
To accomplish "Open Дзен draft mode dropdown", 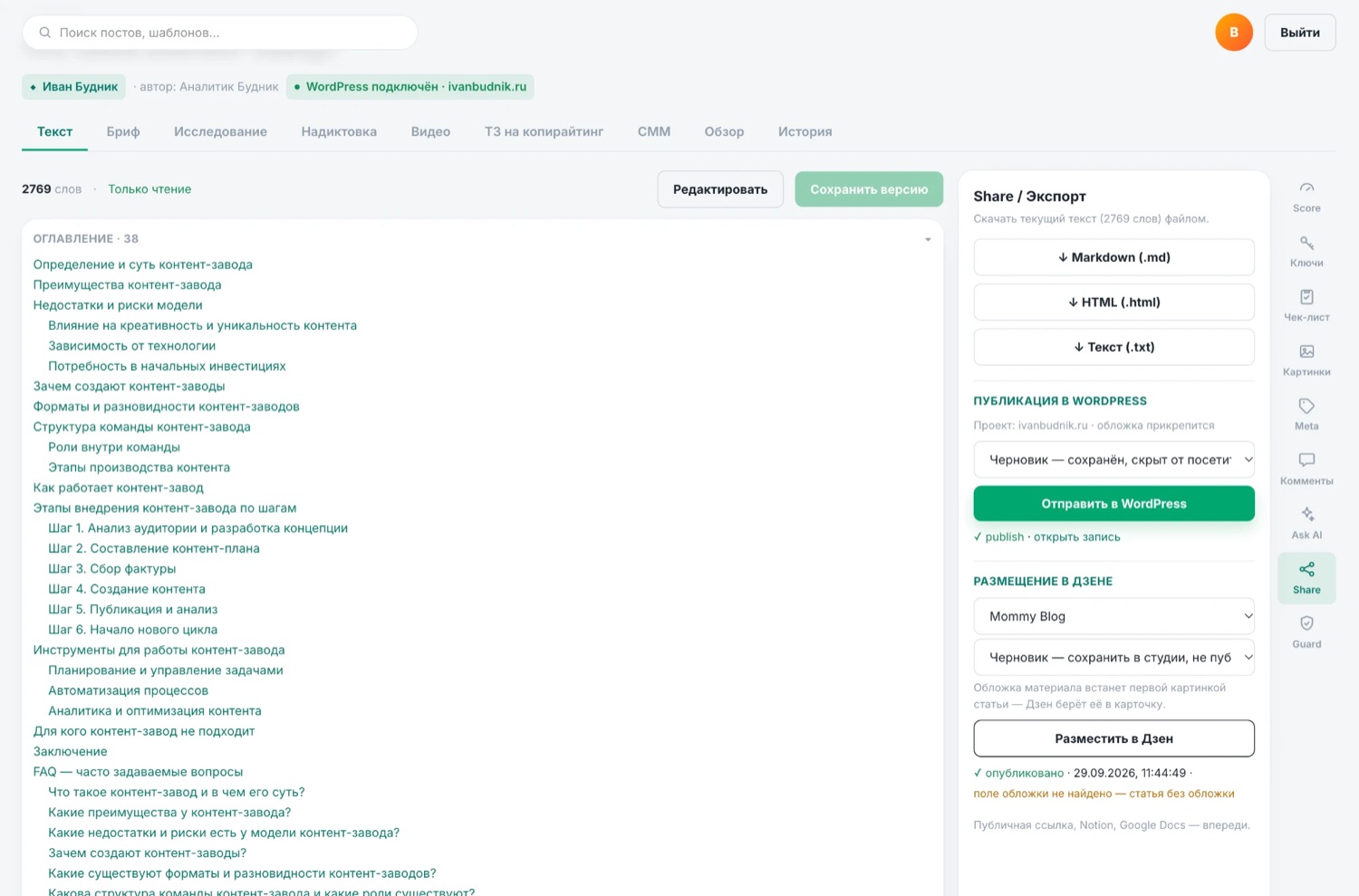I will [1113, 657].
